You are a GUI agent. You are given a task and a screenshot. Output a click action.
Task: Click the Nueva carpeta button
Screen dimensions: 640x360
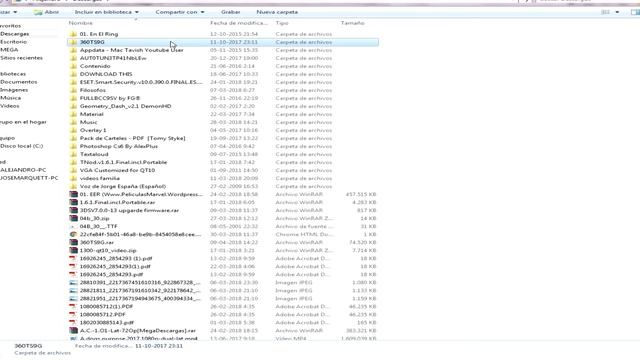[277, 12]
